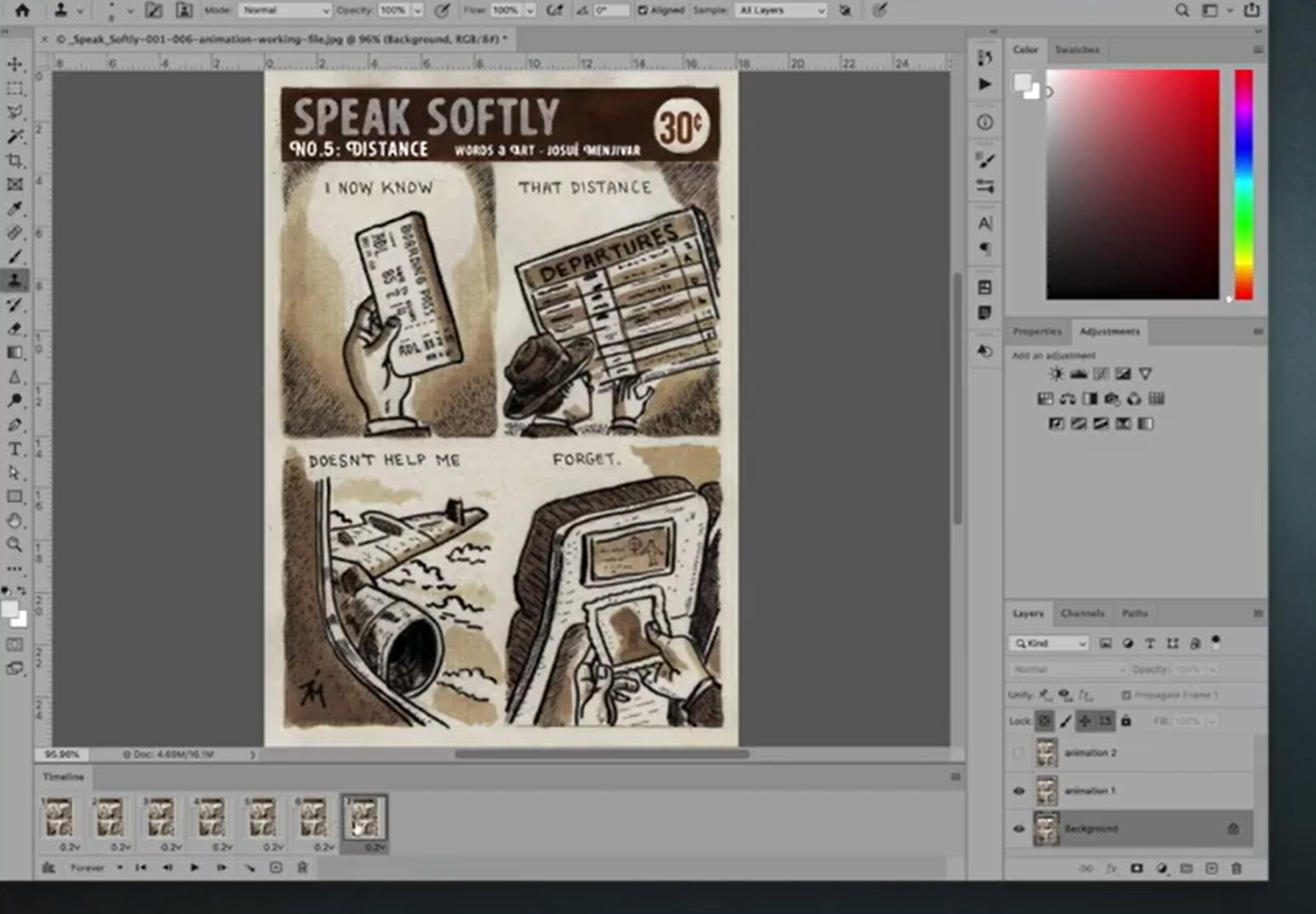Click the Share icon at top right
Screen dimensions: 1316x914
point(1252,10)
